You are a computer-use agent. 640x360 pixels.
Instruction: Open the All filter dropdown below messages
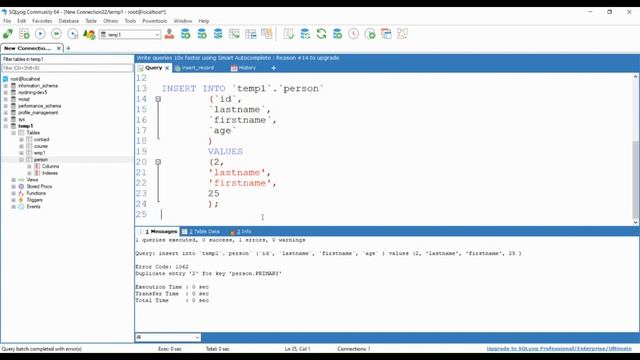click(197, 337)
